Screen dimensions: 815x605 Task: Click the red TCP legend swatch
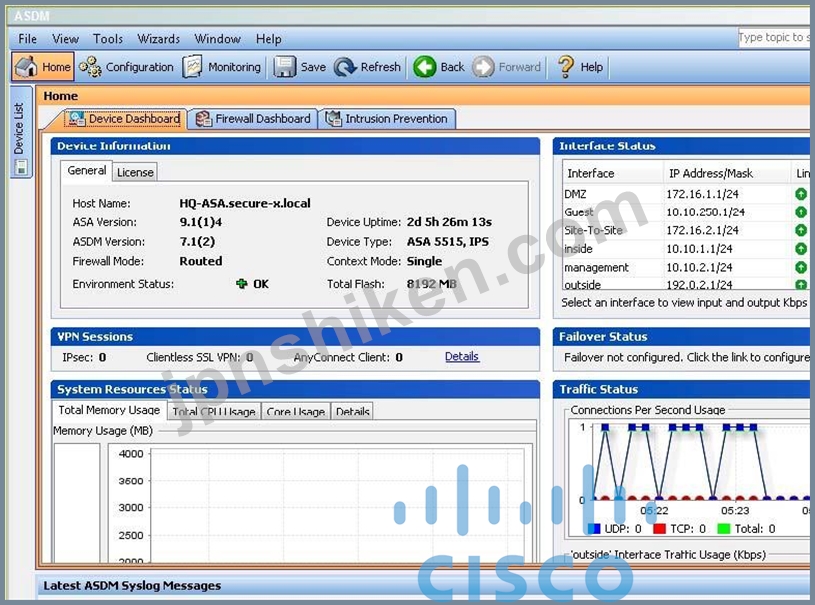pyautogui.click(x=660, y=529)
